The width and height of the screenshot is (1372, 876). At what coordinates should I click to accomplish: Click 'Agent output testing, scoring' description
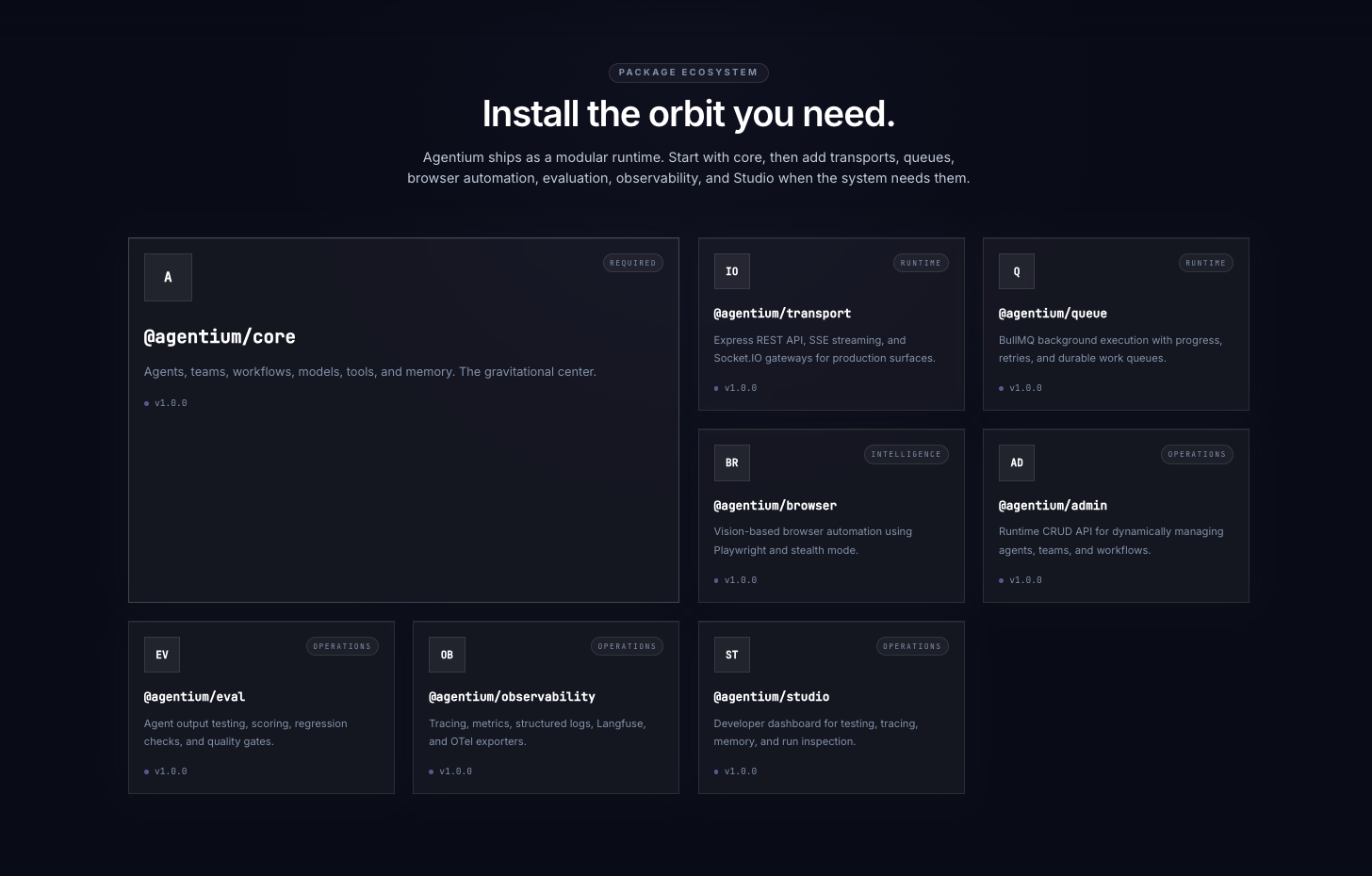pyautogui.click(x=246, y=733)
